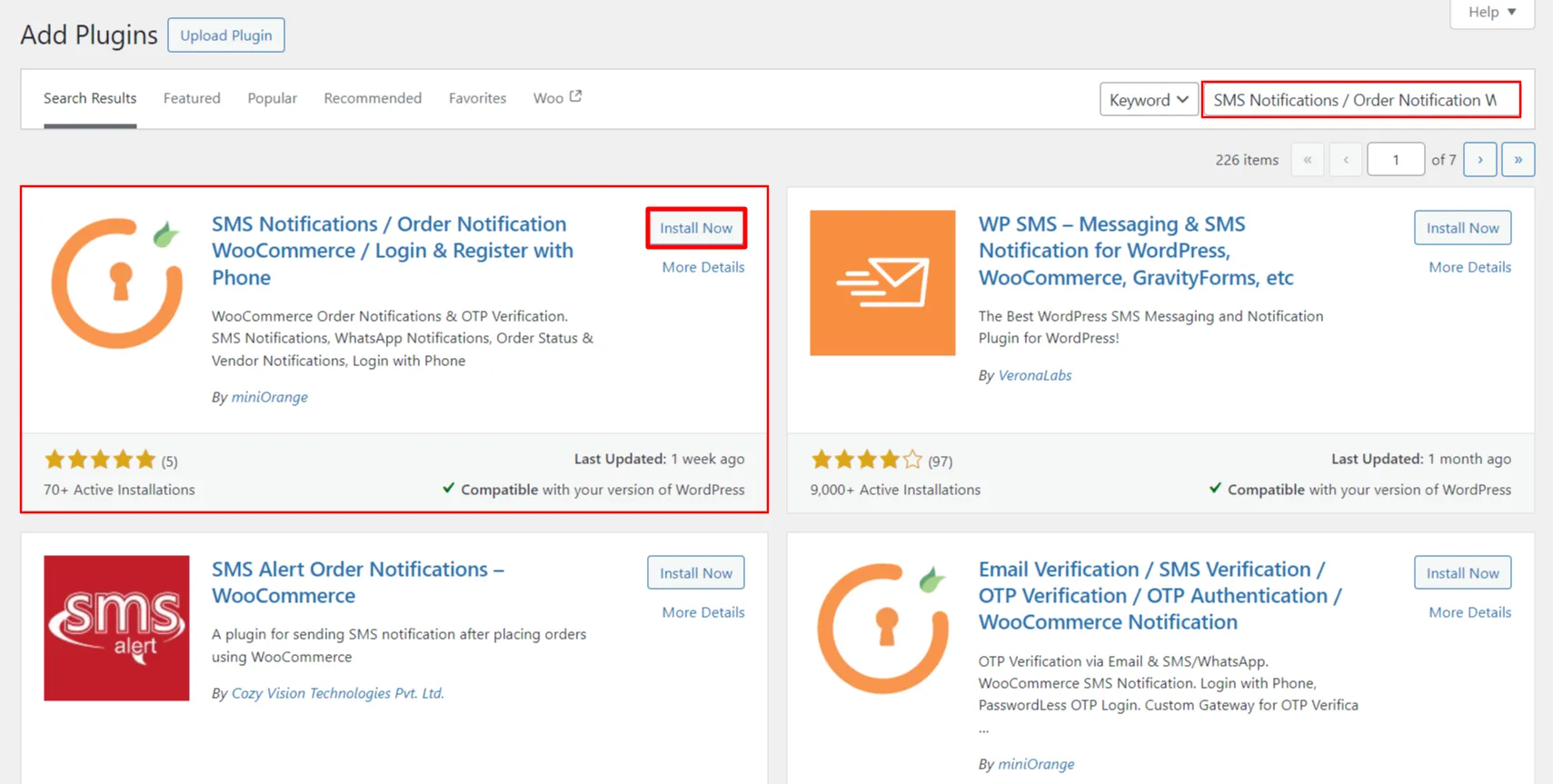Switch to the Featured tab
The width and height of the screenshot is (1553, 784).
point(192,98)
